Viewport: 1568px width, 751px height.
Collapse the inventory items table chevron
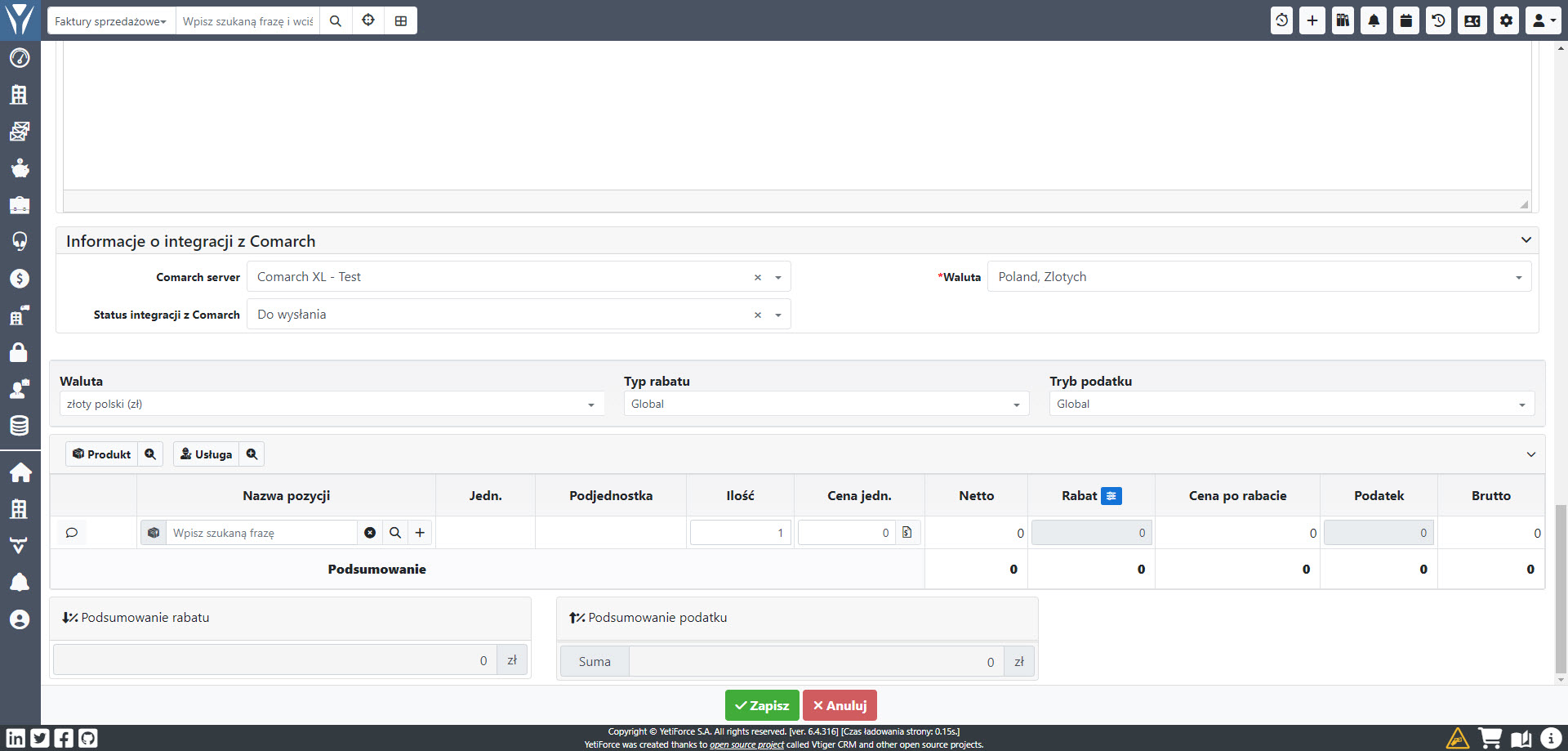point(1530,454)
